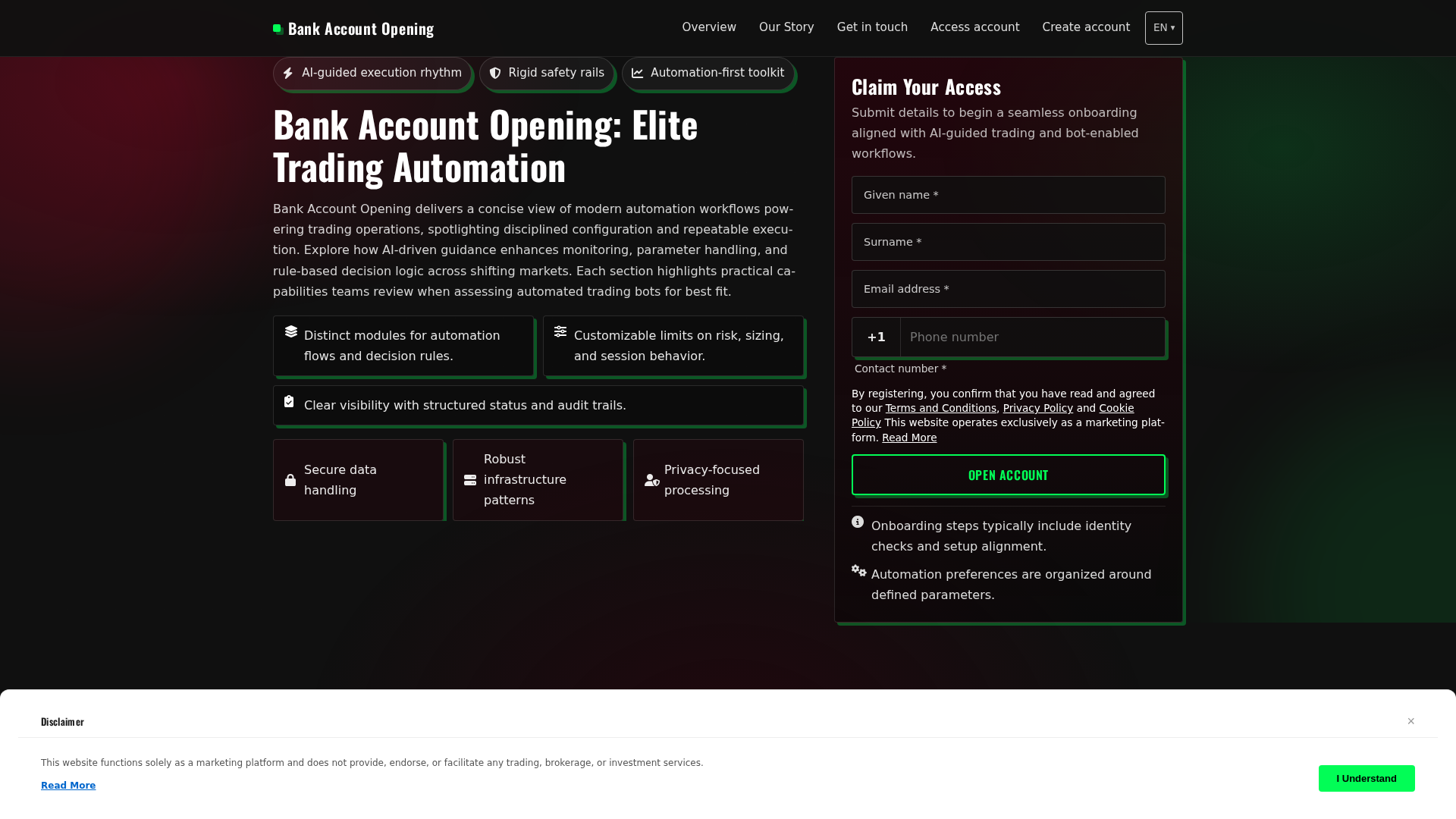Click the AI-guided execution rhythm pill
The image size is (1456, 819).
372,74
